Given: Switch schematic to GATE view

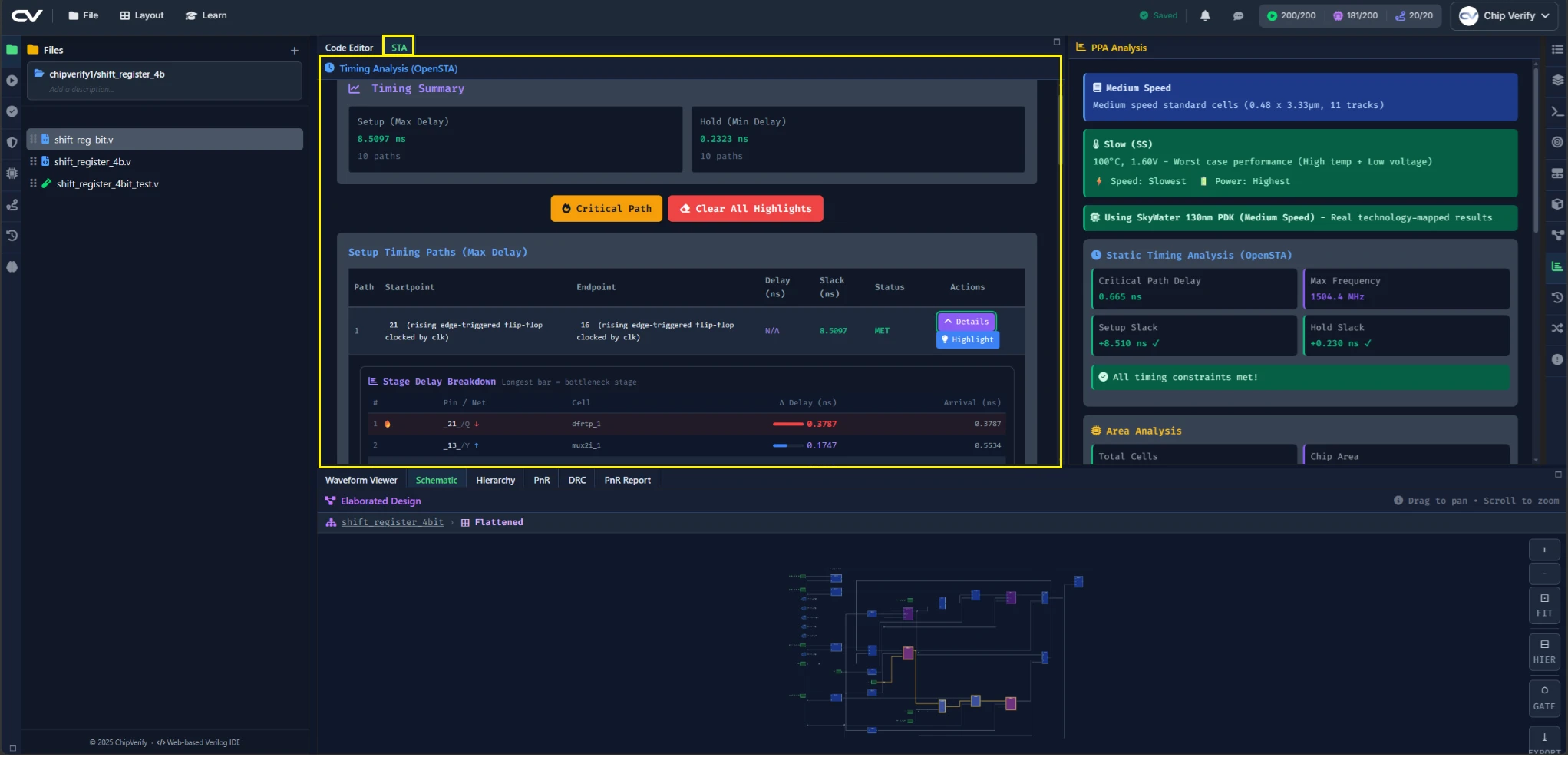Looking at the screenshot, I should tap(1544, 699).
